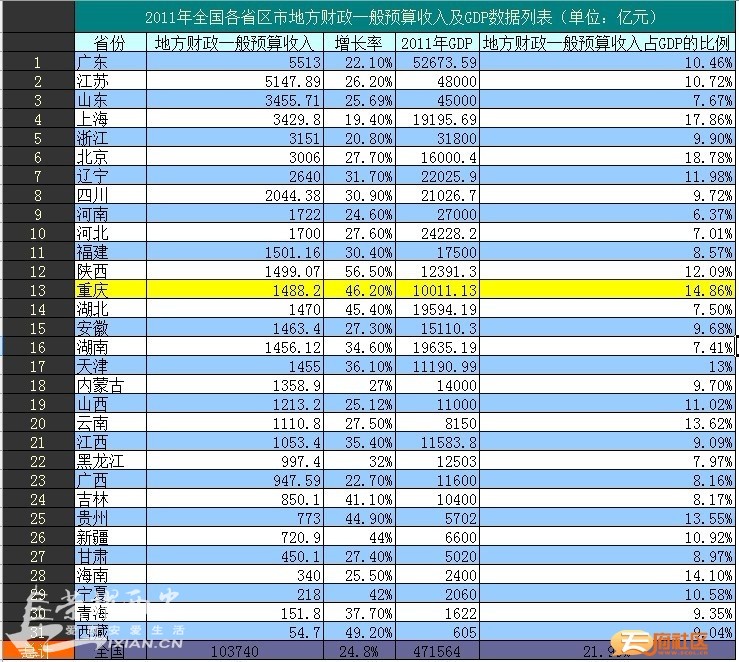This screenshot has width=739, height=662.
Task: Select 全国 total revenue cell 103740
Action: (x=234, y=651)
